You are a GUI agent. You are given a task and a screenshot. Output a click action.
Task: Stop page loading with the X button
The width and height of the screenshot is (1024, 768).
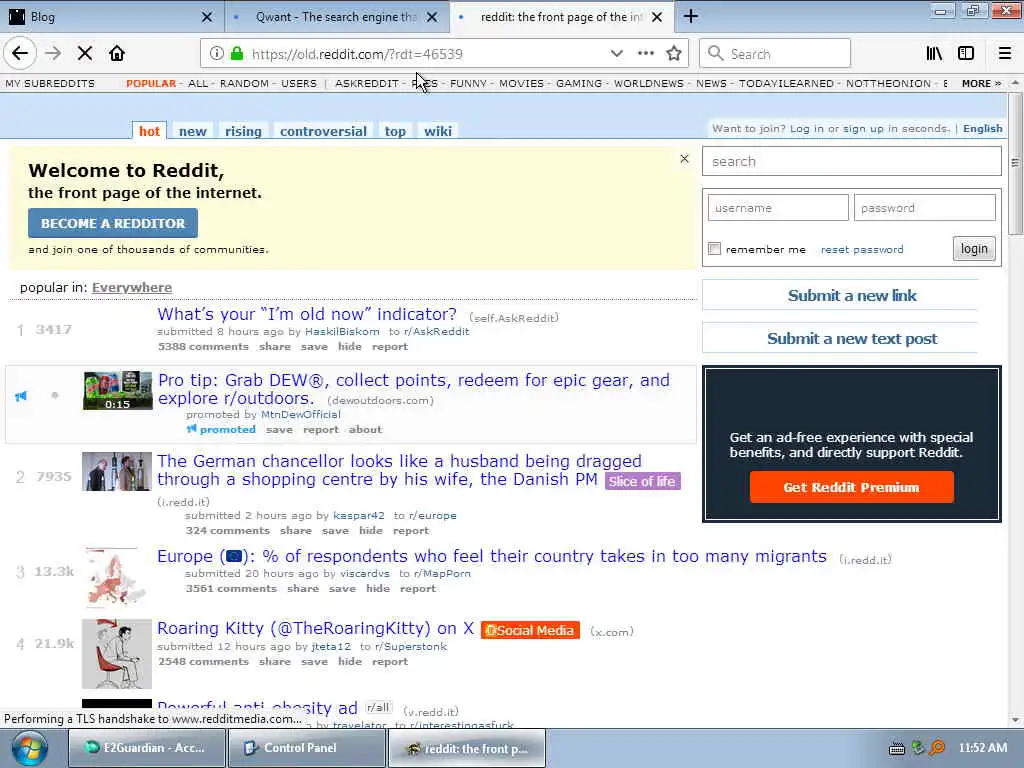tap(85, 54)
